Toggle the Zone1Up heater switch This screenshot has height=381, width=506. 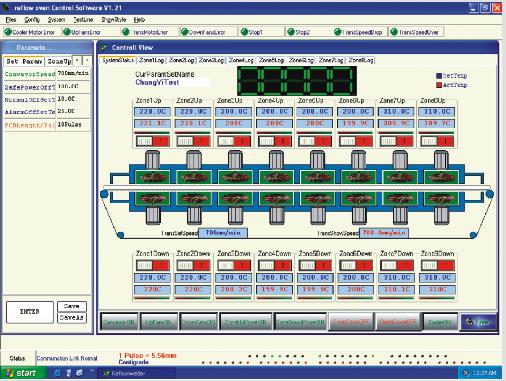[152, 141]
